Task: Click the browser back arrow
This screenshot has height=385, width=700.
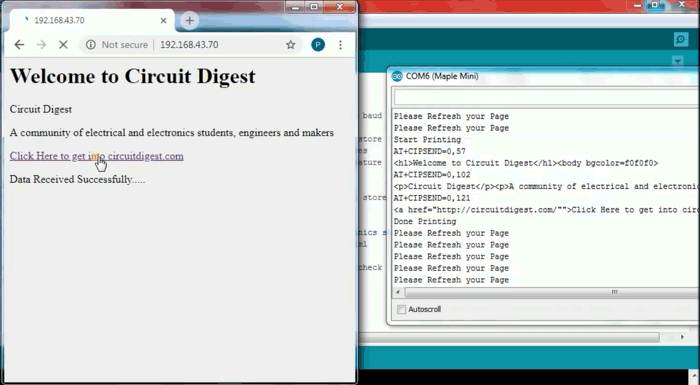Action: click(19, 45)
